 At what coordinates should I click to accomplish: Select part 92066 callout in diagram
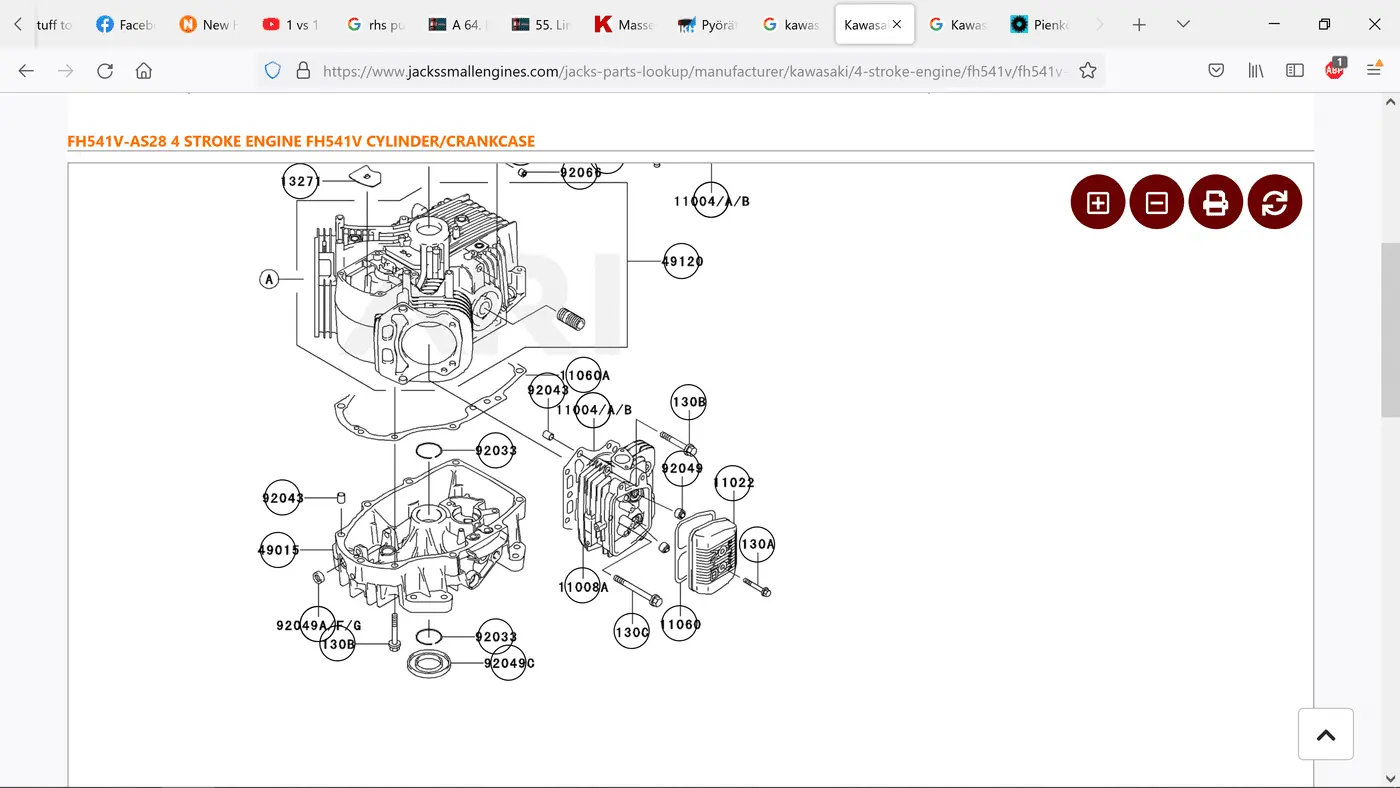click(x=580, y=172)
